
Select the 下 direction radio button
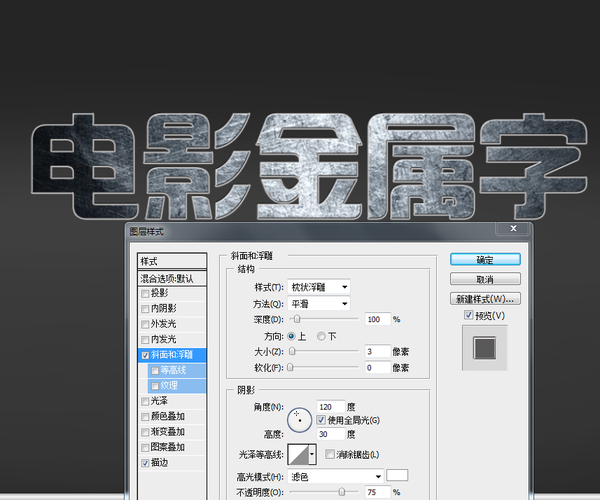(321, 335)
